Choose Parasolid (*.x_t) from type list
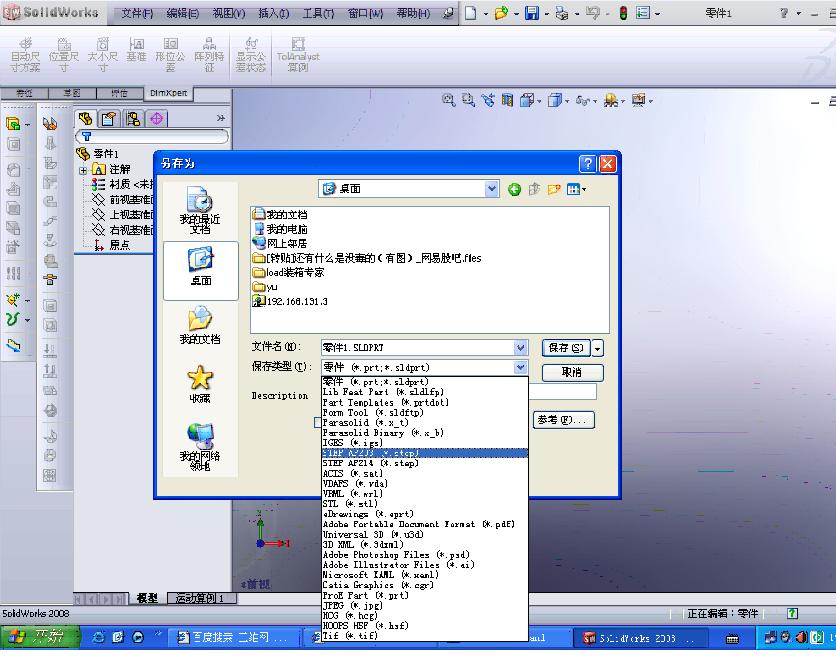Image resolution: width=836 pixels, height=656 pixels. tap(425, 423)
